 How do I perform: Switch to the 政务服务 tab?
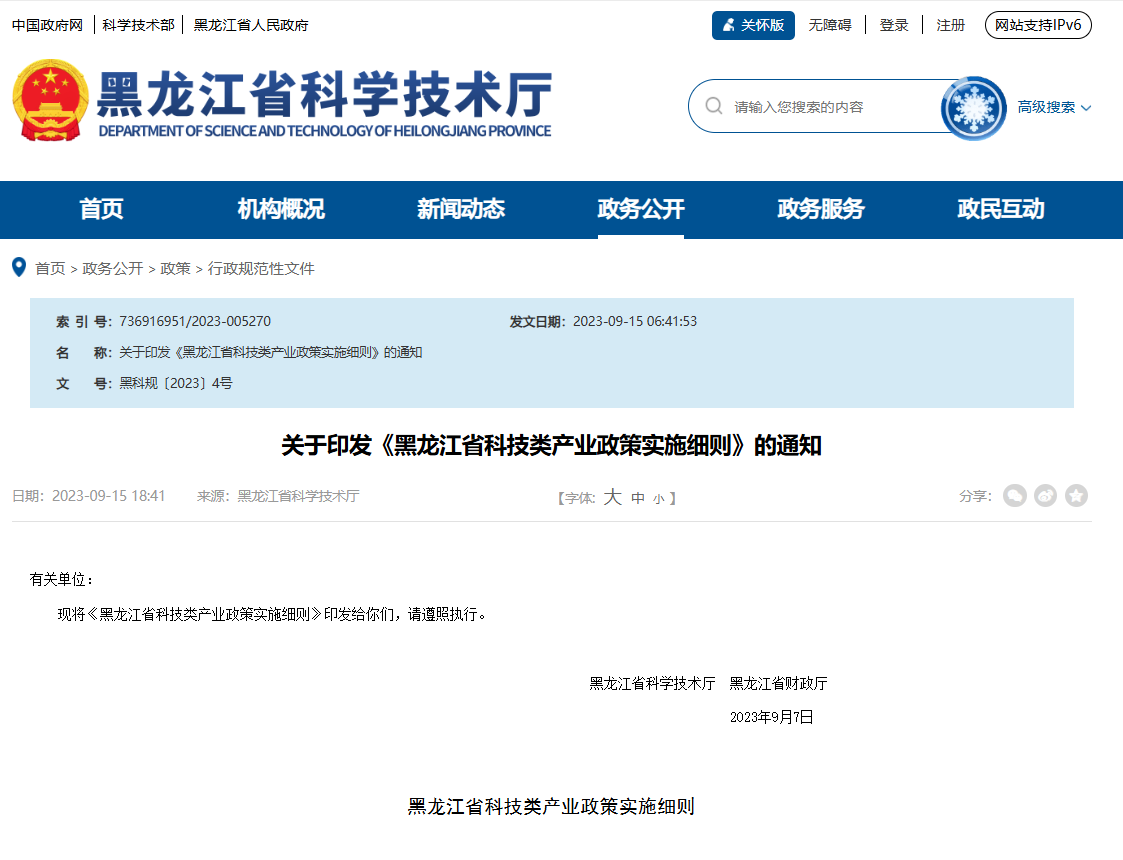pyautogui.click(x=818, y=209)
